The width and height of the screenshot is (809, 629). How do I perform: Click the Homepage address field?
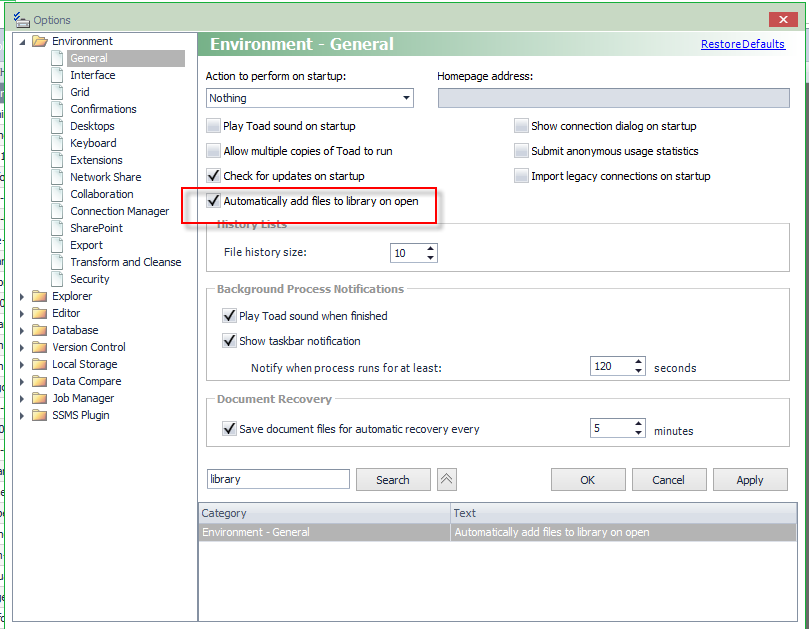point(613,98)
